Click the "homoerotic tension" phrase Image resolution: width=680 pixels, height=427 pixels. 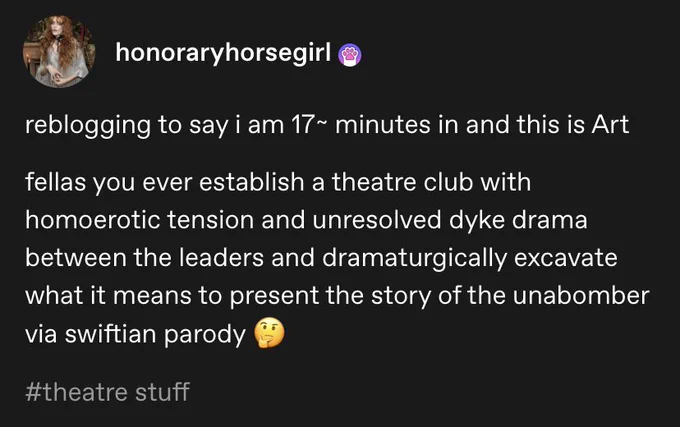click(x=140, y=219)
